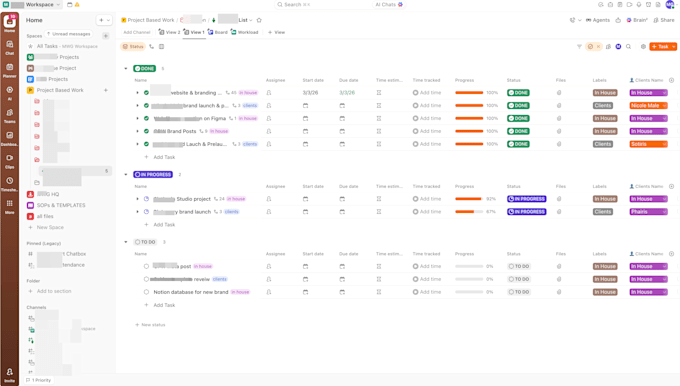Switch to Board tab
The width and height of the screenshot is (680, 386).
pyautogui.click(x=218, y=32)
